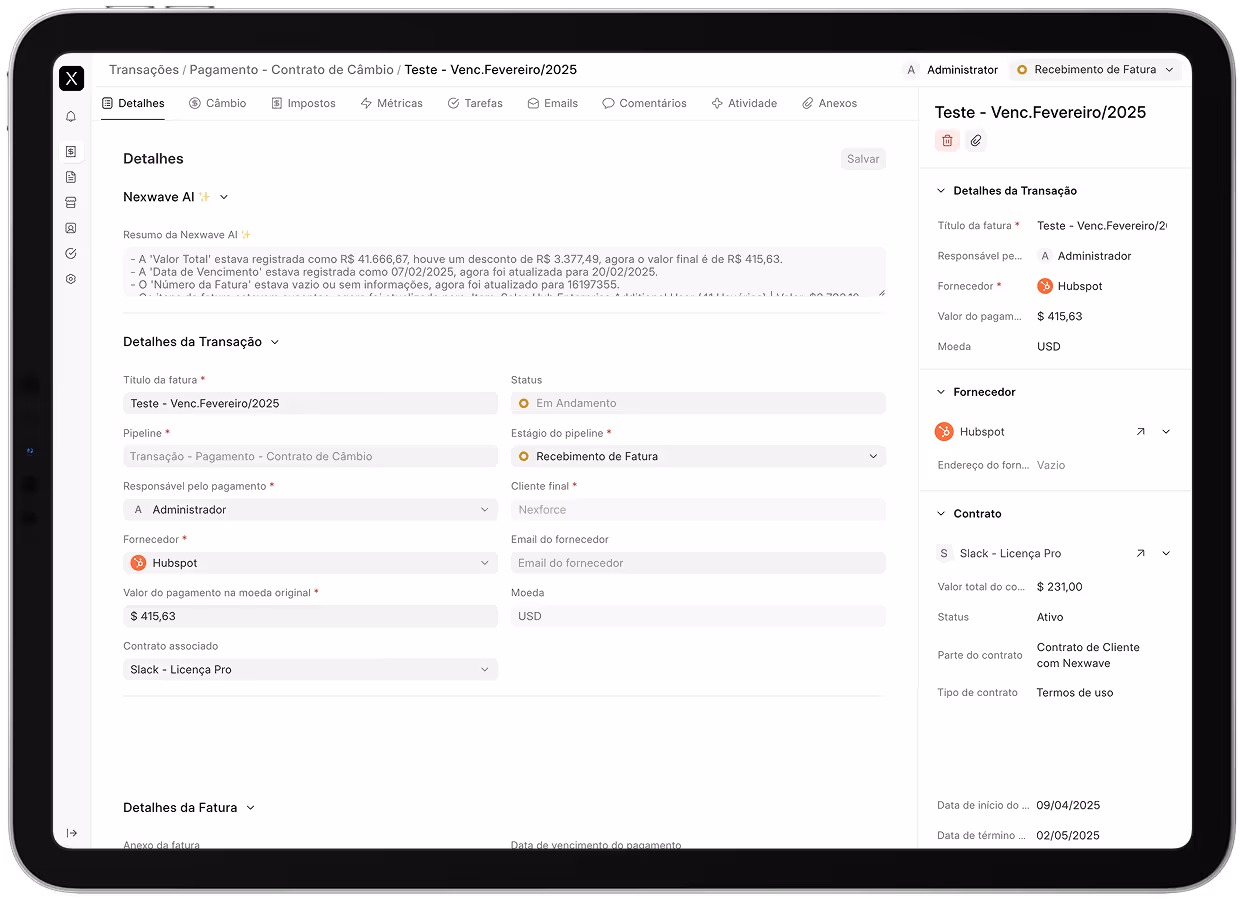Open the Comentários tab
This screenshot has height=902, width=1245.
[x=644, y=103]
